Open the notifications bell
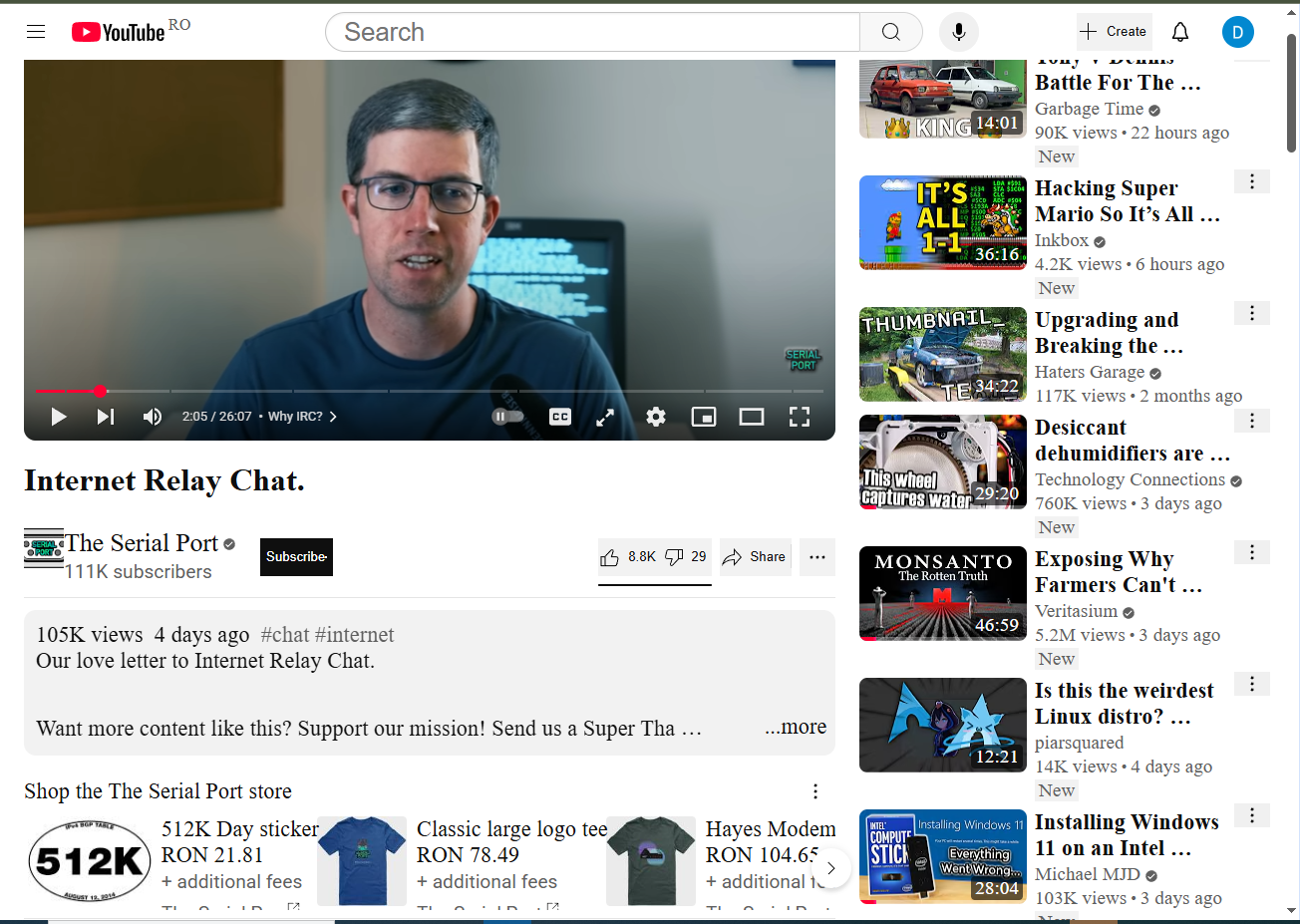Screen dimensions: 1300x924 point(1180,32)
